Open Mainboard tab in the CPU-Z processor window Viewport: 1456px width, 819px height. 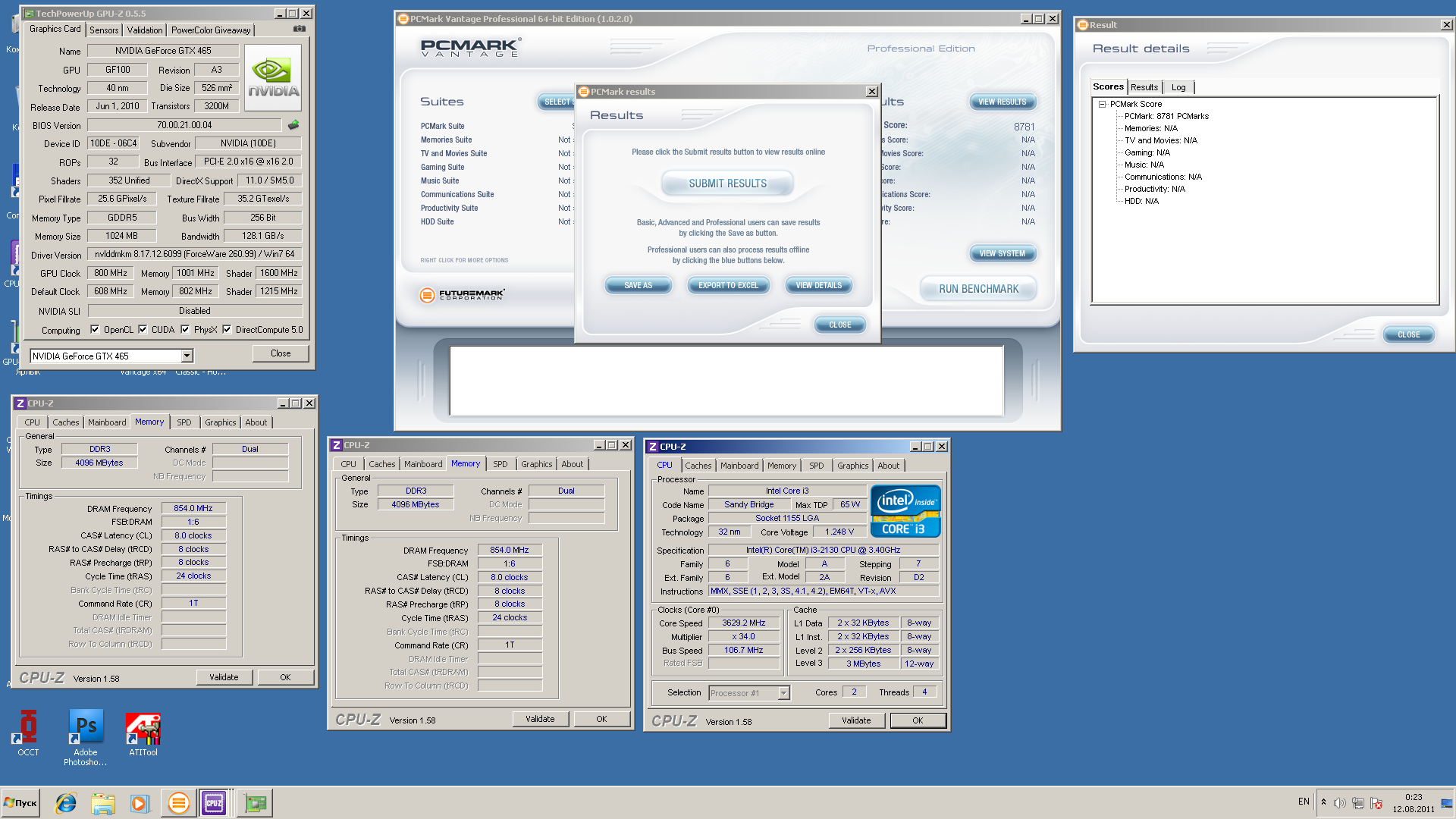click(x=739, y=466)
